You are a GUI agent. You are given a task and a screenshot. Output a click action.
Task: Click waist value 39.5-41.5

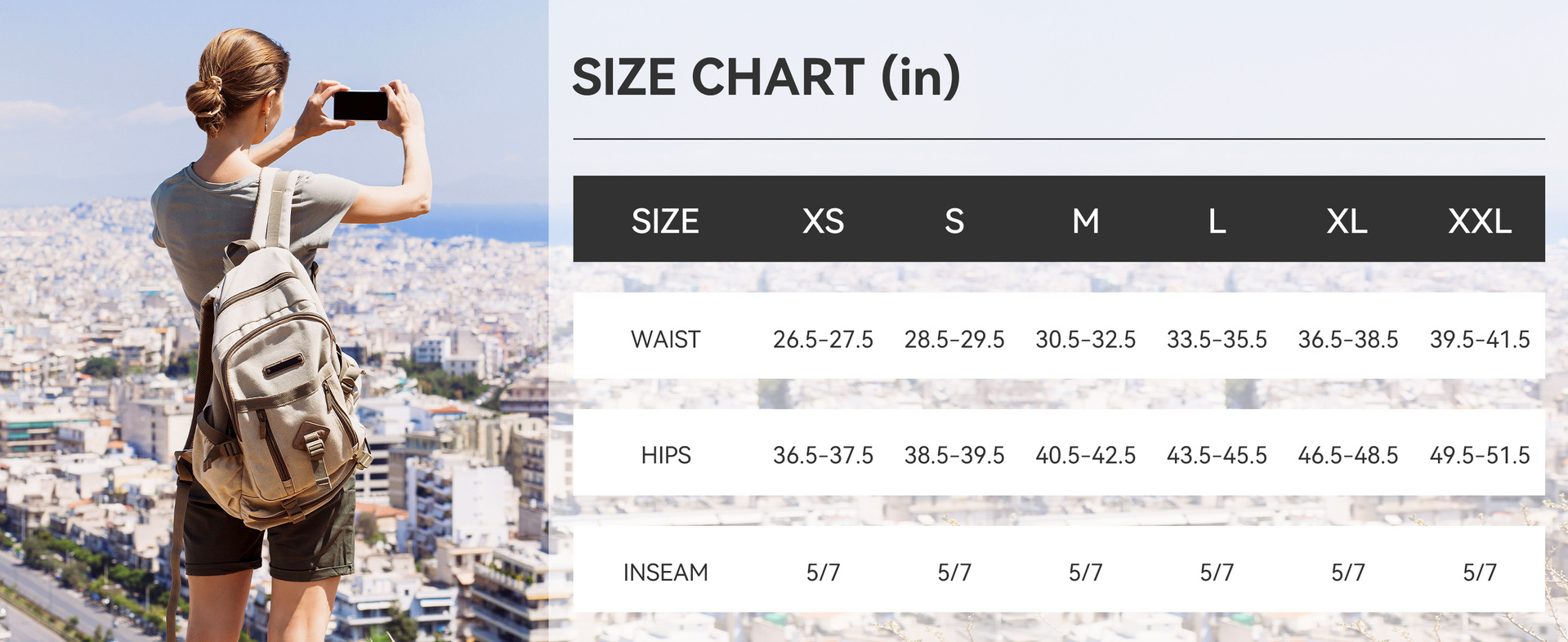click(1479, 339)
